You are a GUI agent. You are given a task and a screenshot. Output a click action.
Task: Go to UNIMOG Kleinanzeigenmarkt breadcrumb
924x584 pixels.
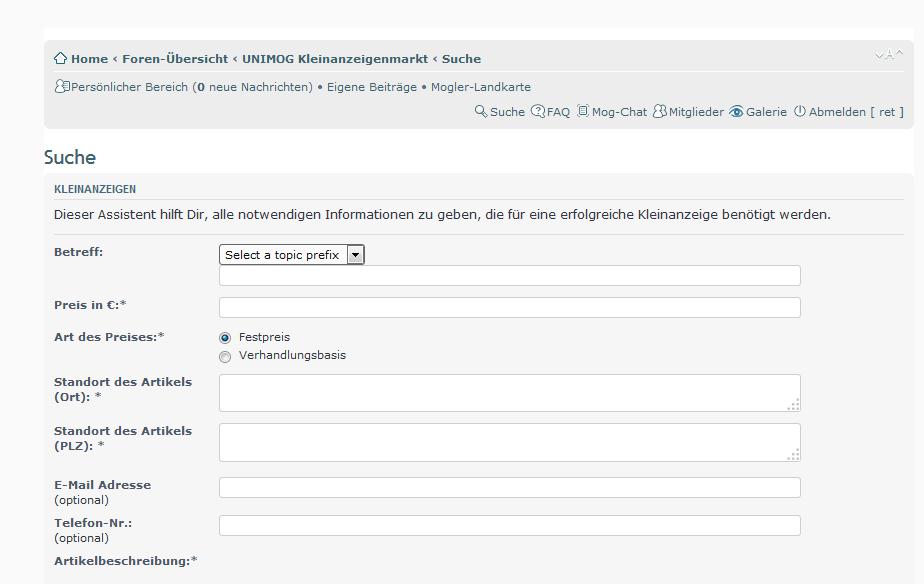[x=334, y=59]
